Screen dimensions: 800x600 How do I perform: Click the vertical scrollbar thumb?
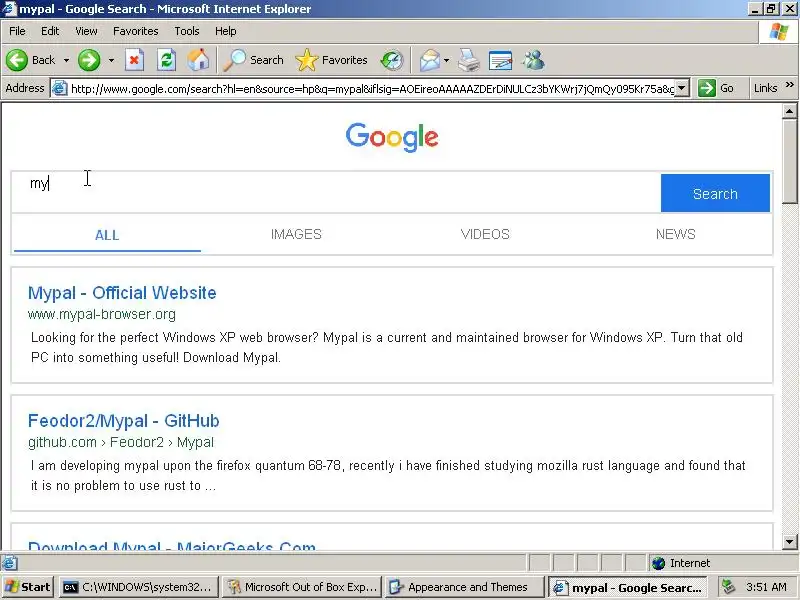point(789,161)
